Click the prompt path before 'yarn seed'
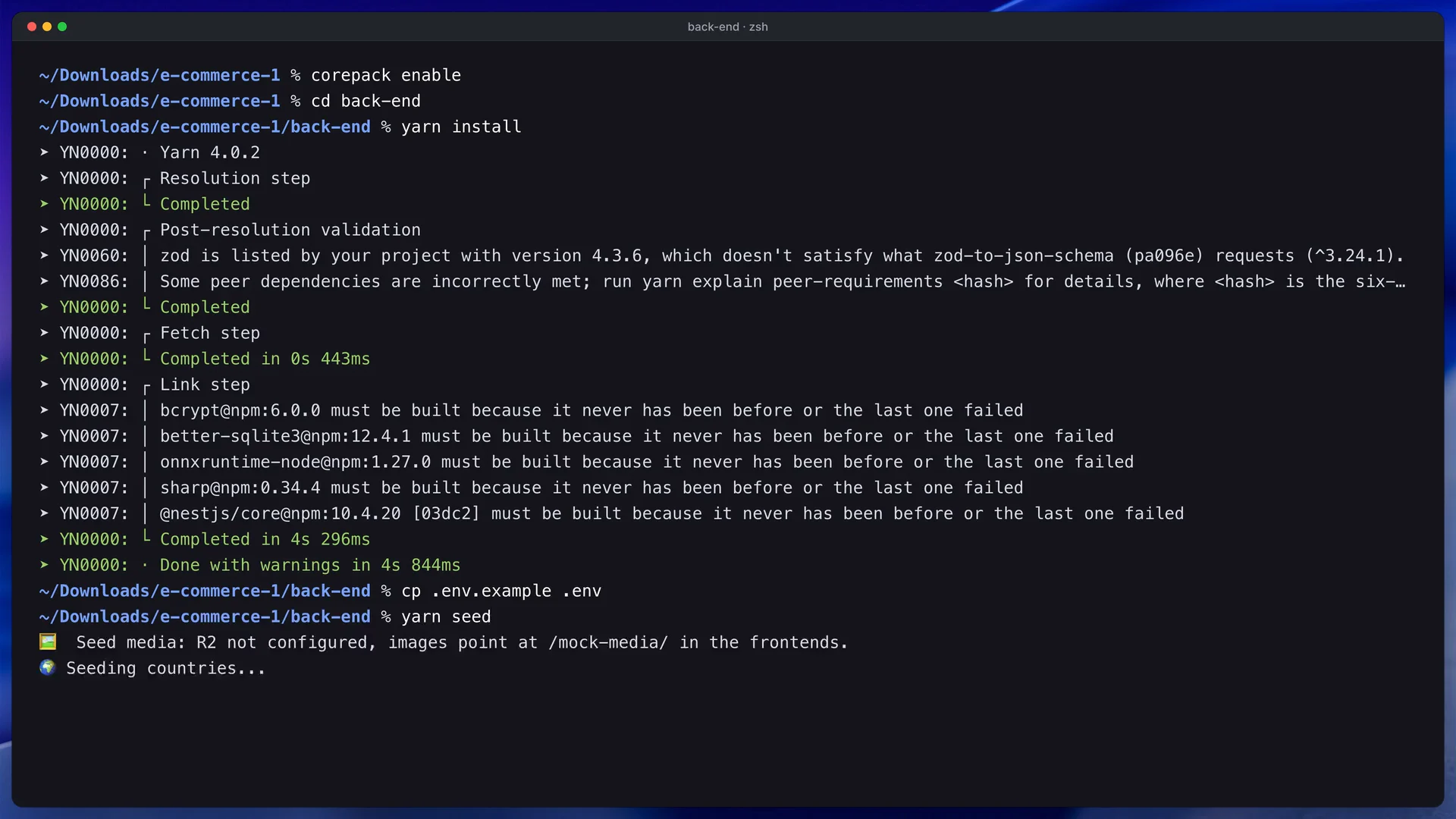 [x=205, y=617]
